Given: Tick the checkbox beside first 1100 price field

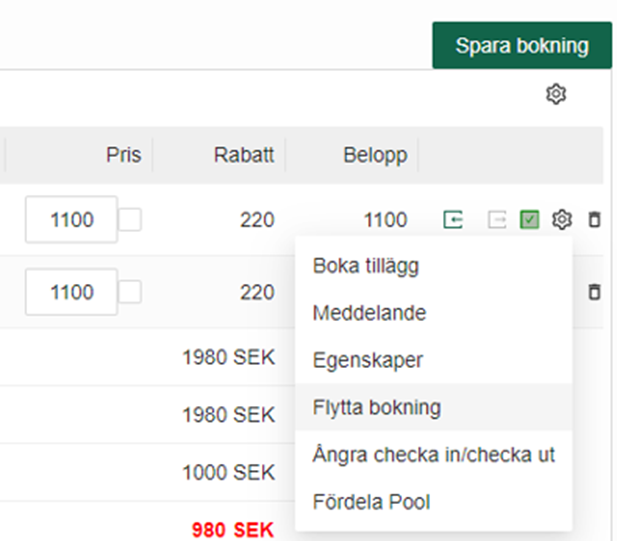Looking at the screenshot, I should (x=130, y=220).
